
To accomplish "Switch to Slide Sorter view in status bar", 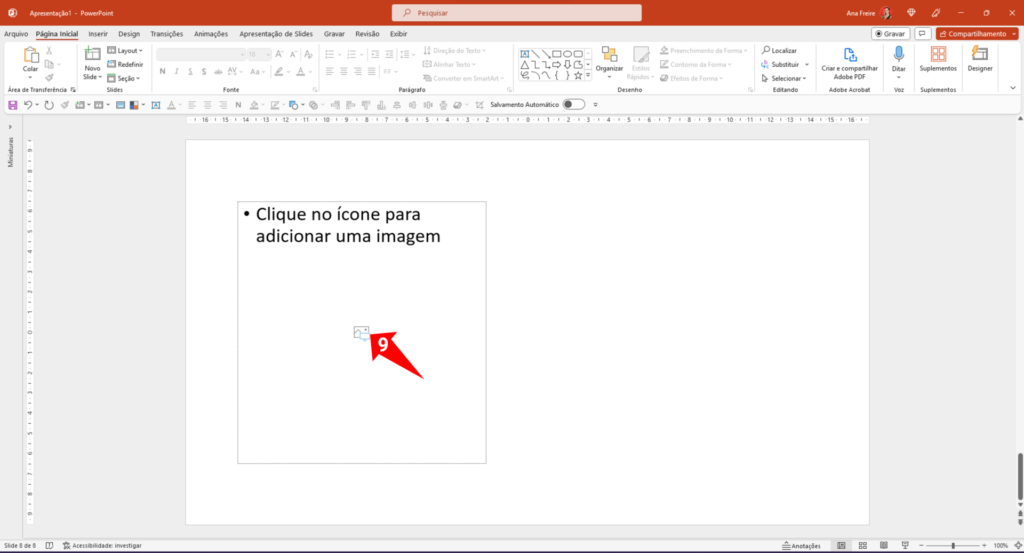I will (862, 546).
